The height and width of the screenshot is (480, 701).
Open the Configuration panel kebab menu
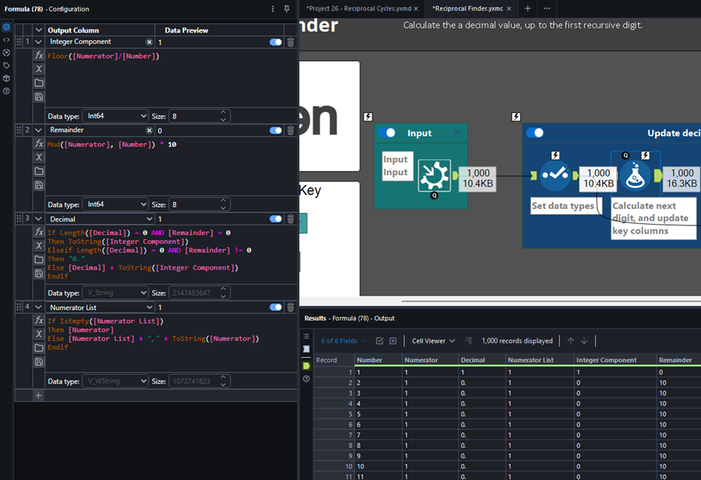[x=273, y=9]
